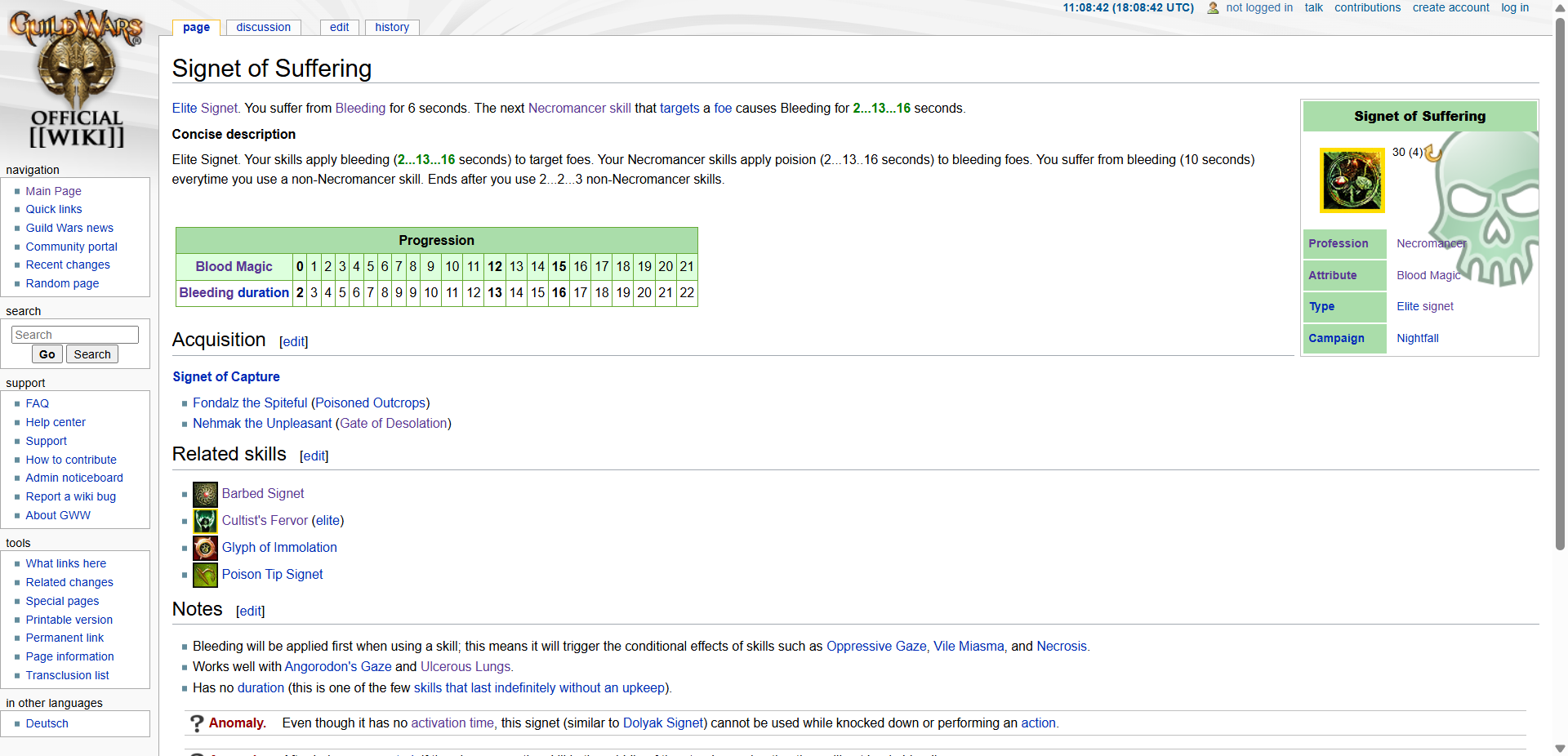Click the Glyph of Immolation skill icon
The width and height of the screenshot is (1568, 756).
pyautogui.click(x=205, y=548)
